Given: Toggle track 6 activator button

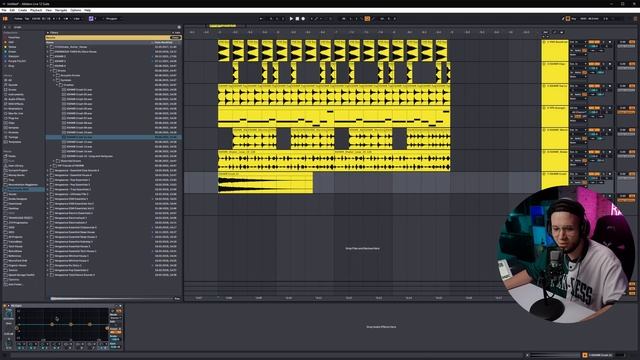Looking at the screenshot, I should 594,152.
